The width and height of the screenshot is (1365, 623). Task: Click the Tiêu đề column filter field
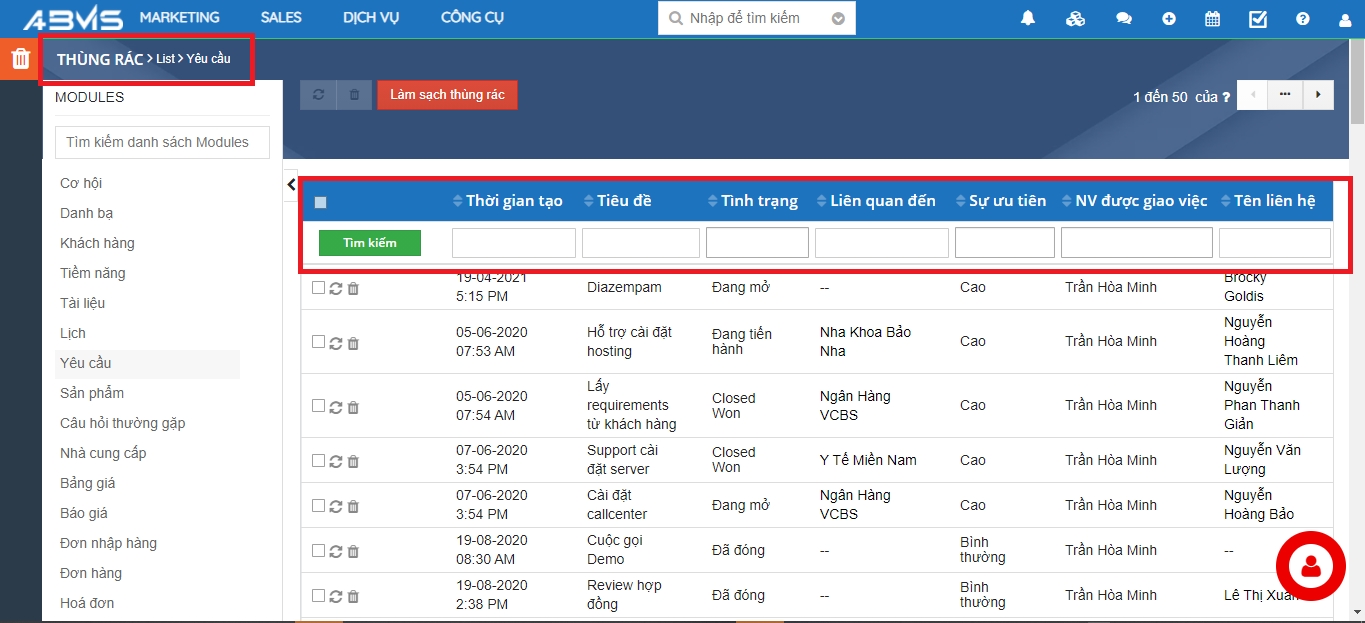click(640, 243)
